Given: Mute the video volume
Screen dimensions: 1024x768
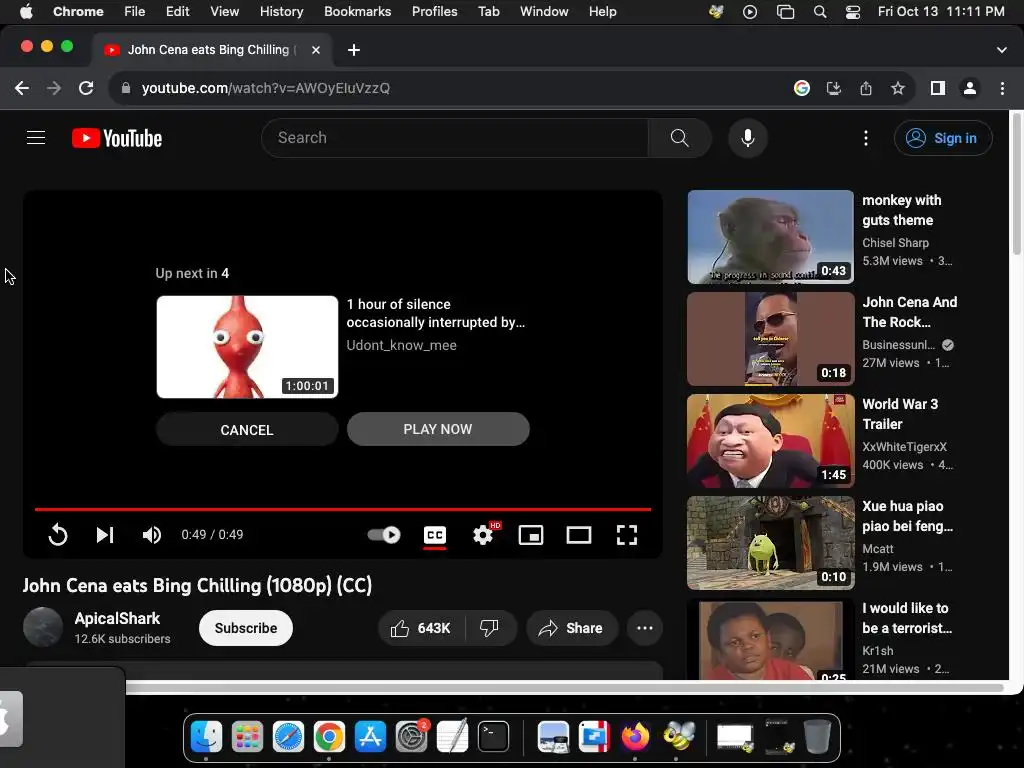Looking at the screenshot, I should (x=152, y=535).
